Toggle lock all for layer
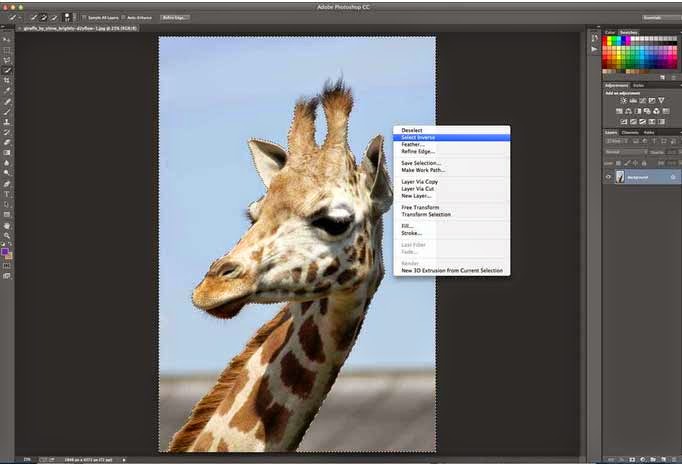 pyautogui.click(x=644, y=163)
